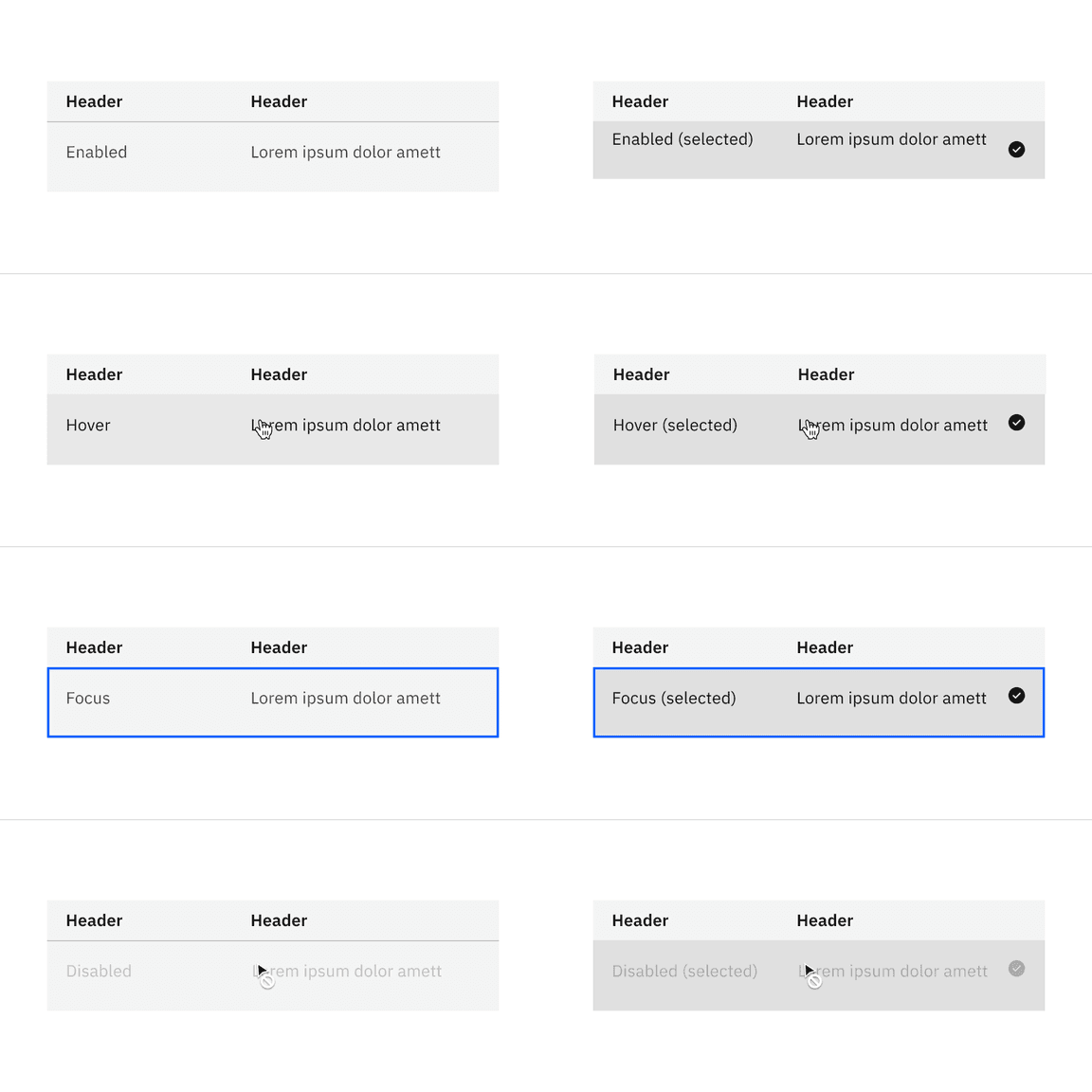Click the Lorem ipsum text in Focus row
The image size is (1092, 1092).
[x=345, y=698]
